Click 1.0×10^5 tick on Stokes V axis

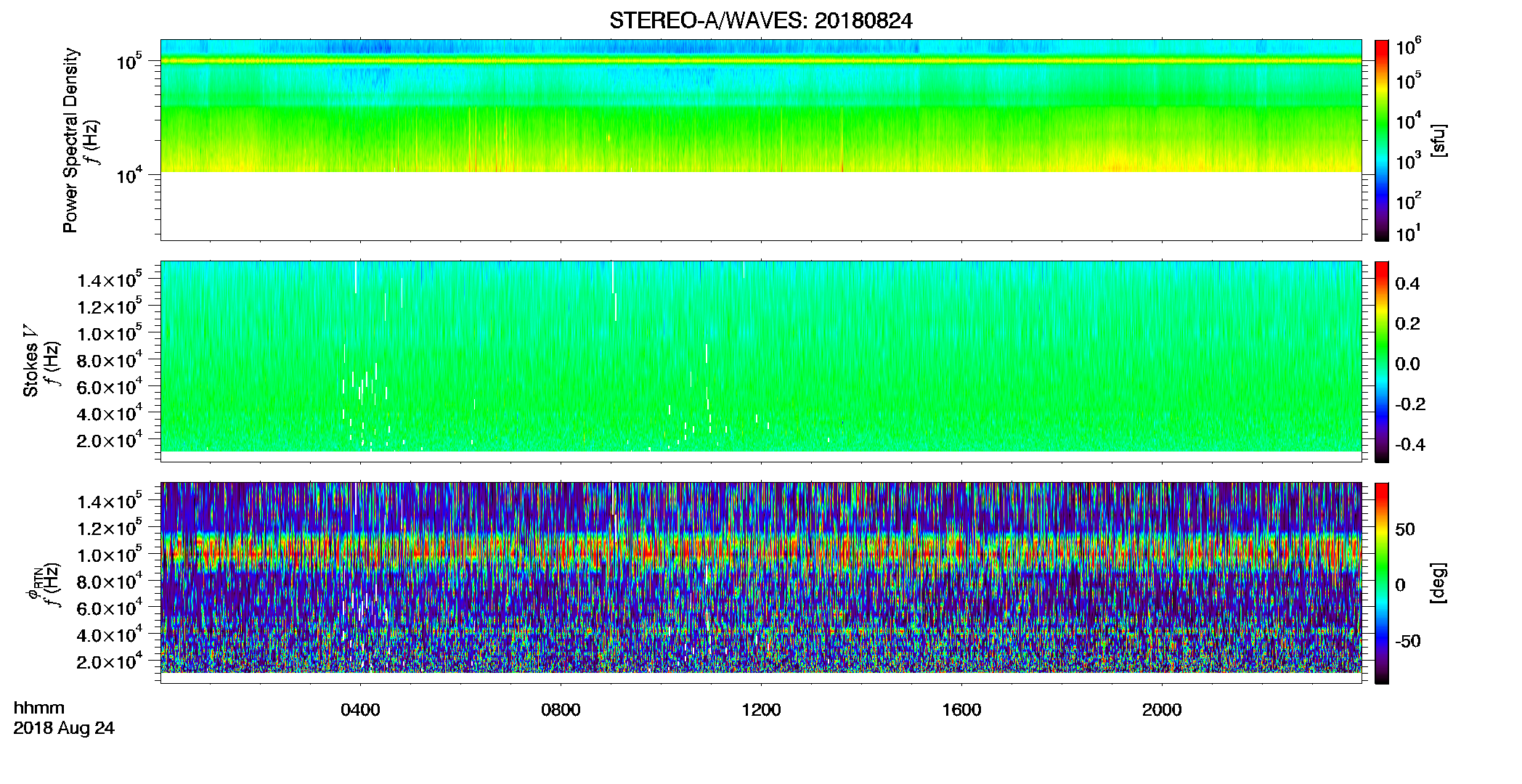click(110, 332)
